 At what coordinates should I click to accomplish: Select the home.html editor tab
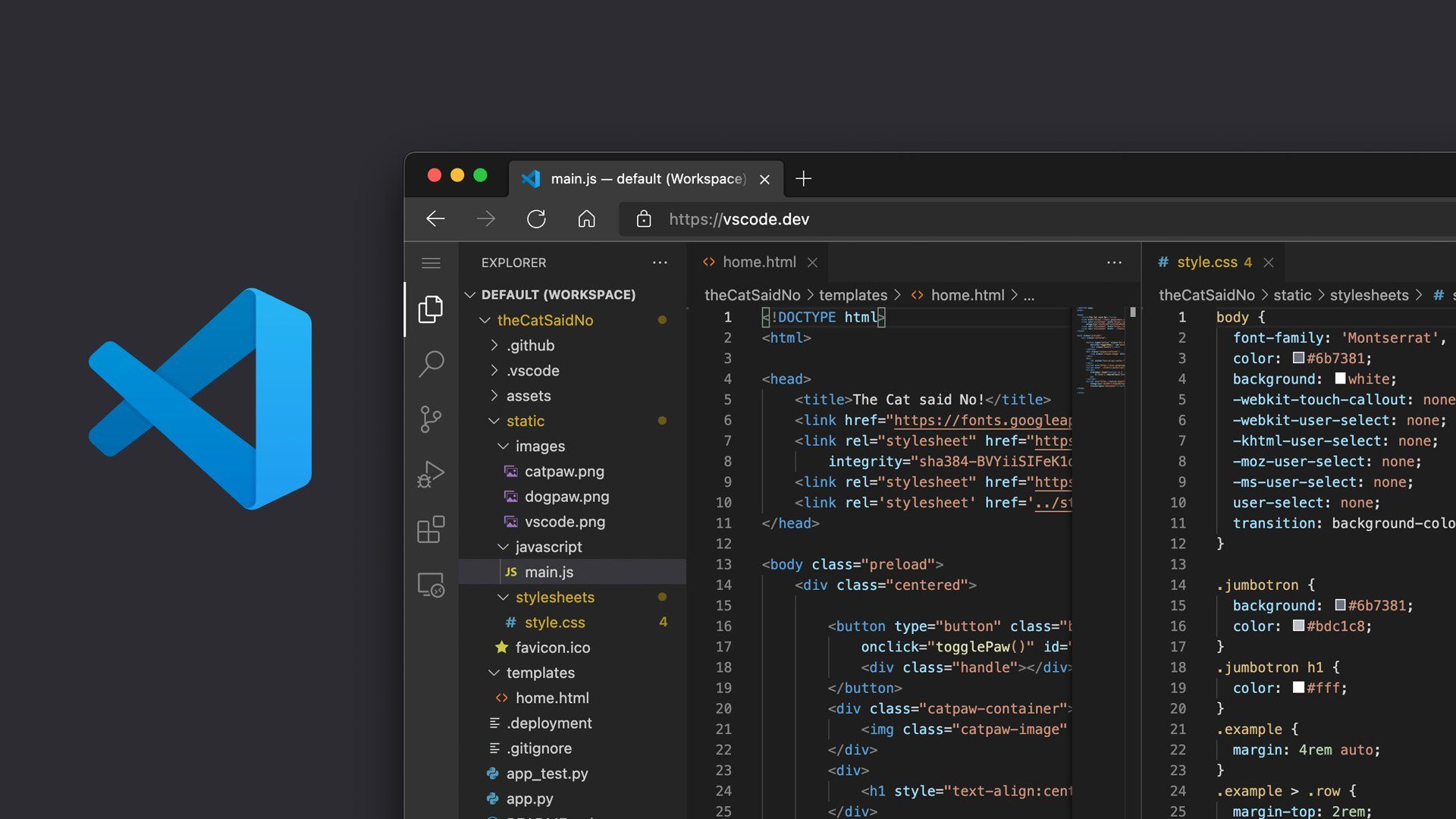759,261
